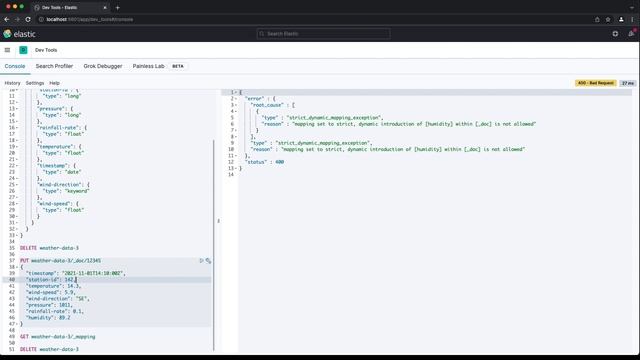Close the Dev Tools browser tab
The image size is (640, 360).
click(105, 7)
